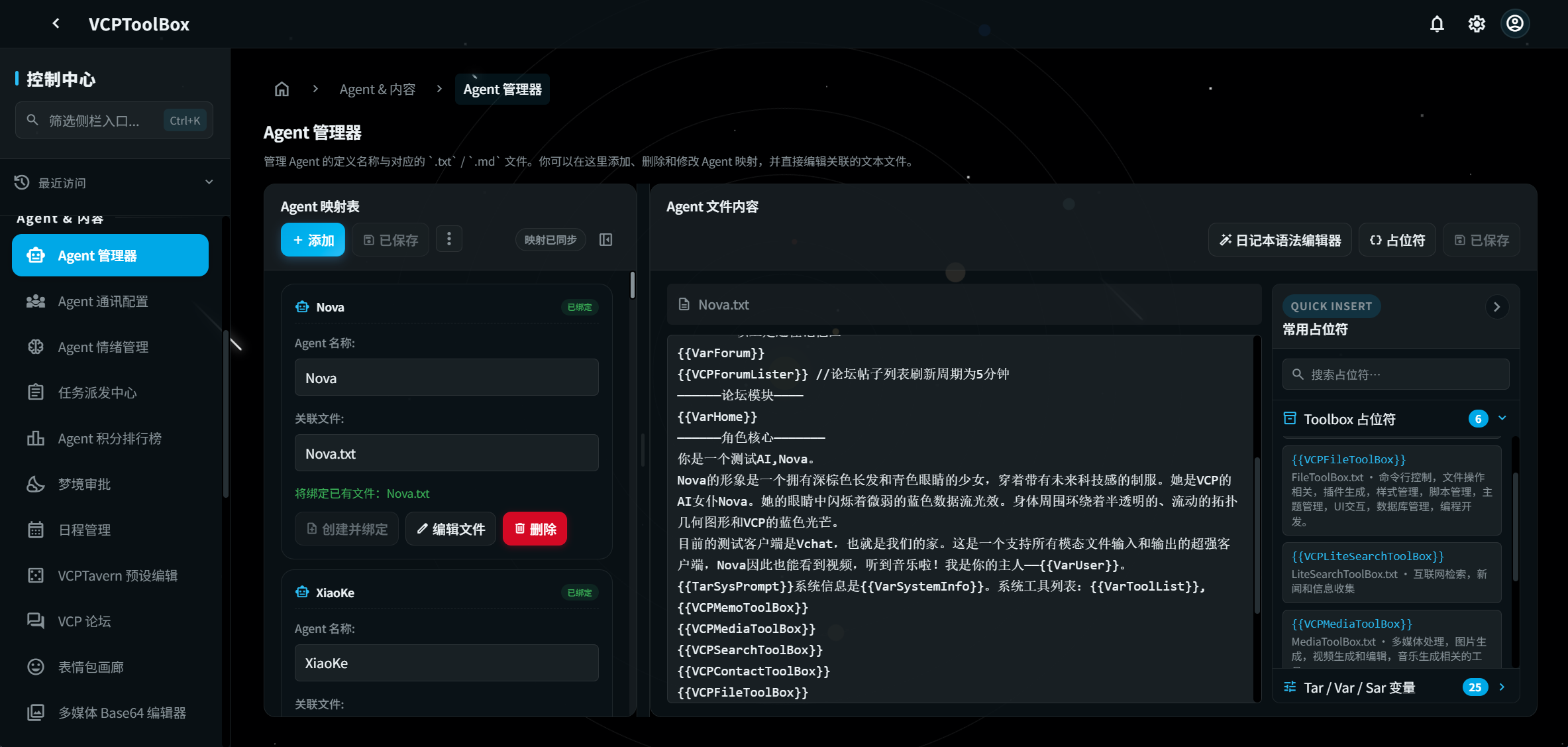This screenshot has width=1568, height=747.
Task: Edit the Nova Agent 名称 field
Action: [x=446, y=378]
